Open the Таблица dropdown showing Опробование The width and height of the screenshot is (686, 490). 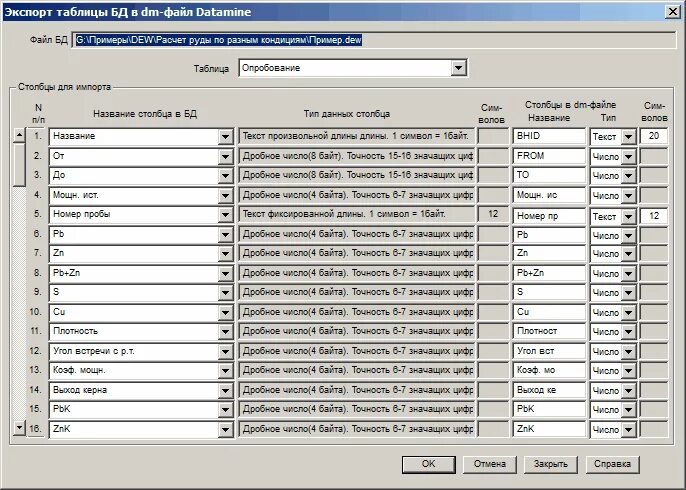(458, 68)
